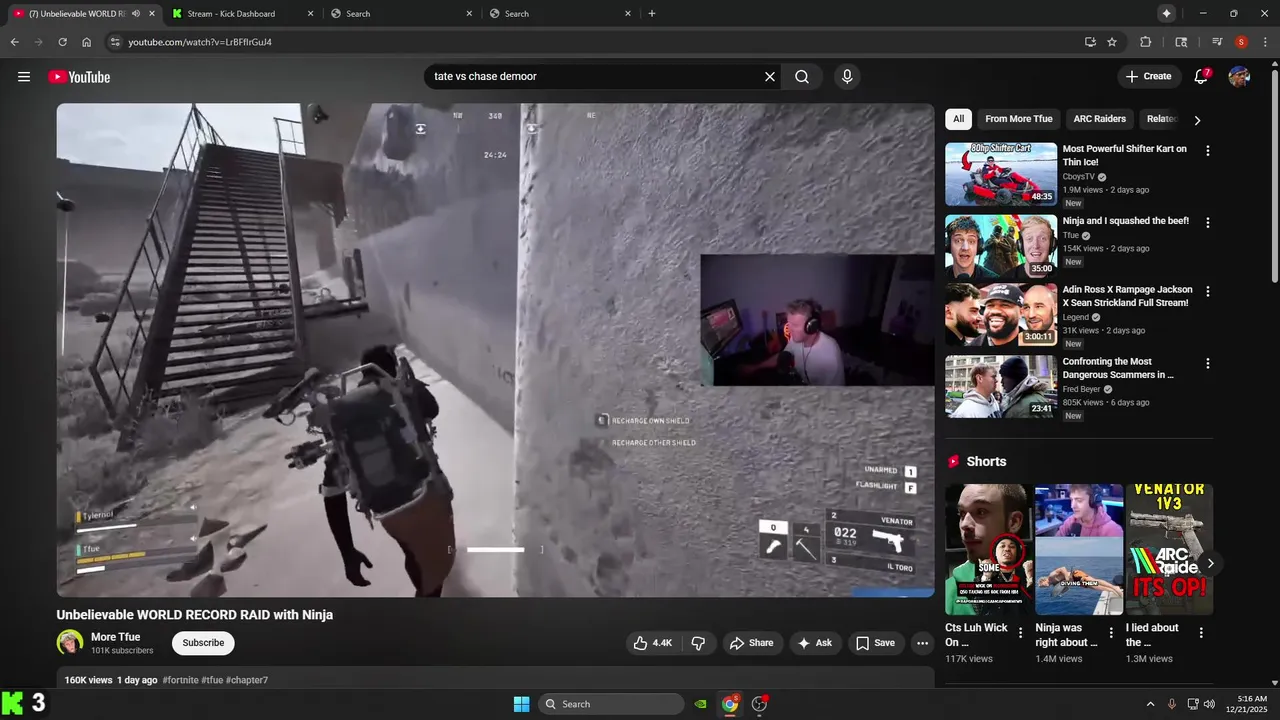Show next Shorts with arrow button

point(1210,564)
